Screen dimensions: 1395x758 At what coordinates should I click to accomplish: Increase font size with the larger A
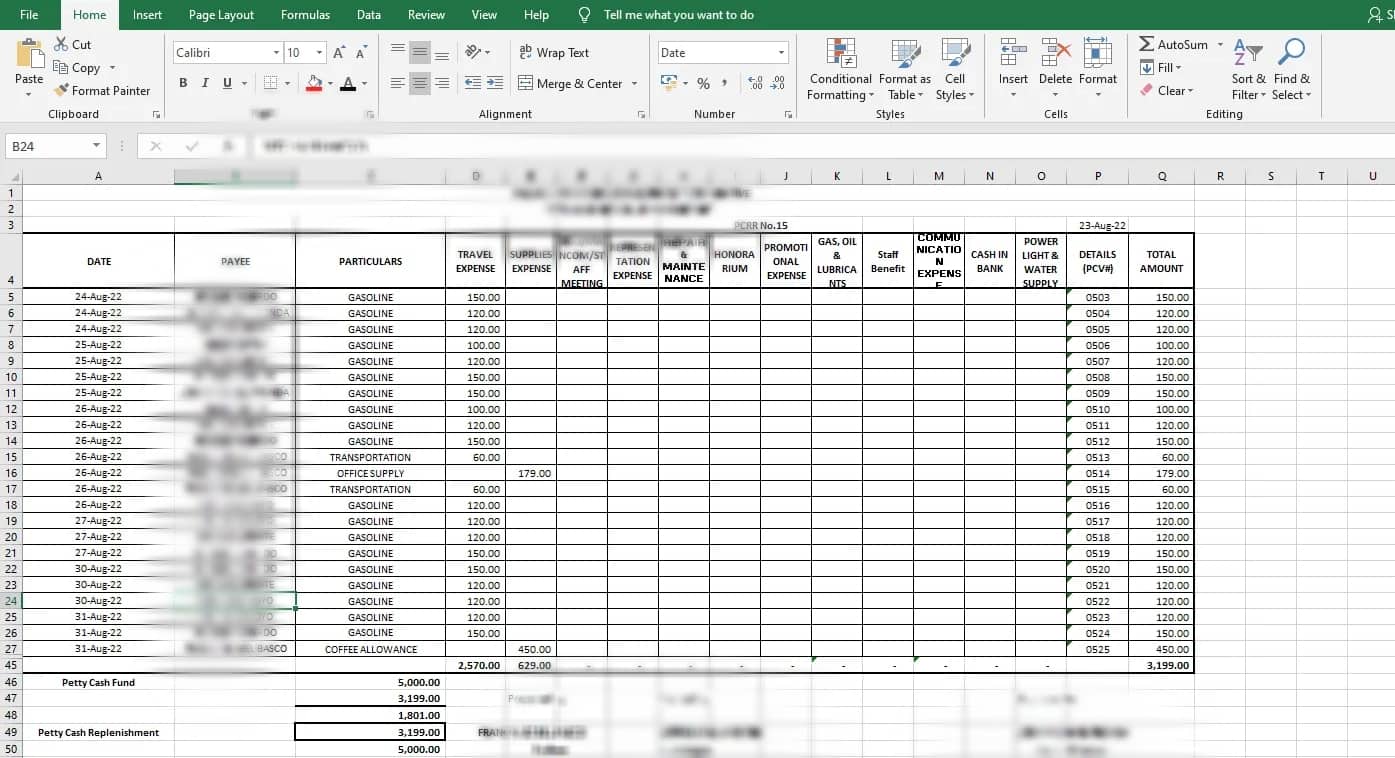click(339, 52)
